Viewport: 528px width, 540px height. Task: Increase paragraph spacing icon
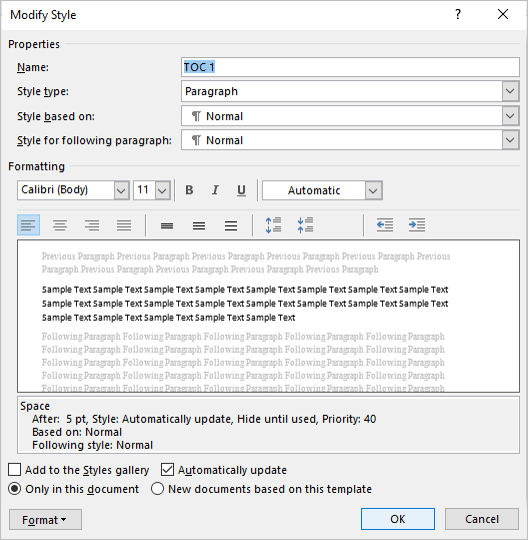273,225
